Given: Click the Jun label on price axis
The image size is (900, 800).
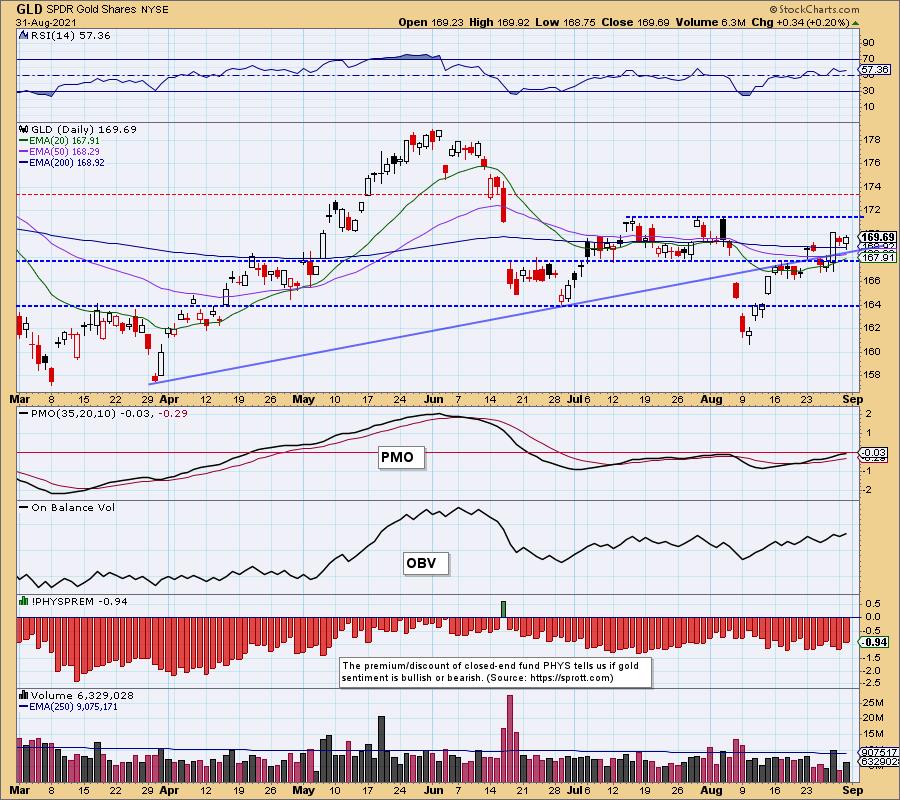Looking at the screenshot, I should click(433, 399).
